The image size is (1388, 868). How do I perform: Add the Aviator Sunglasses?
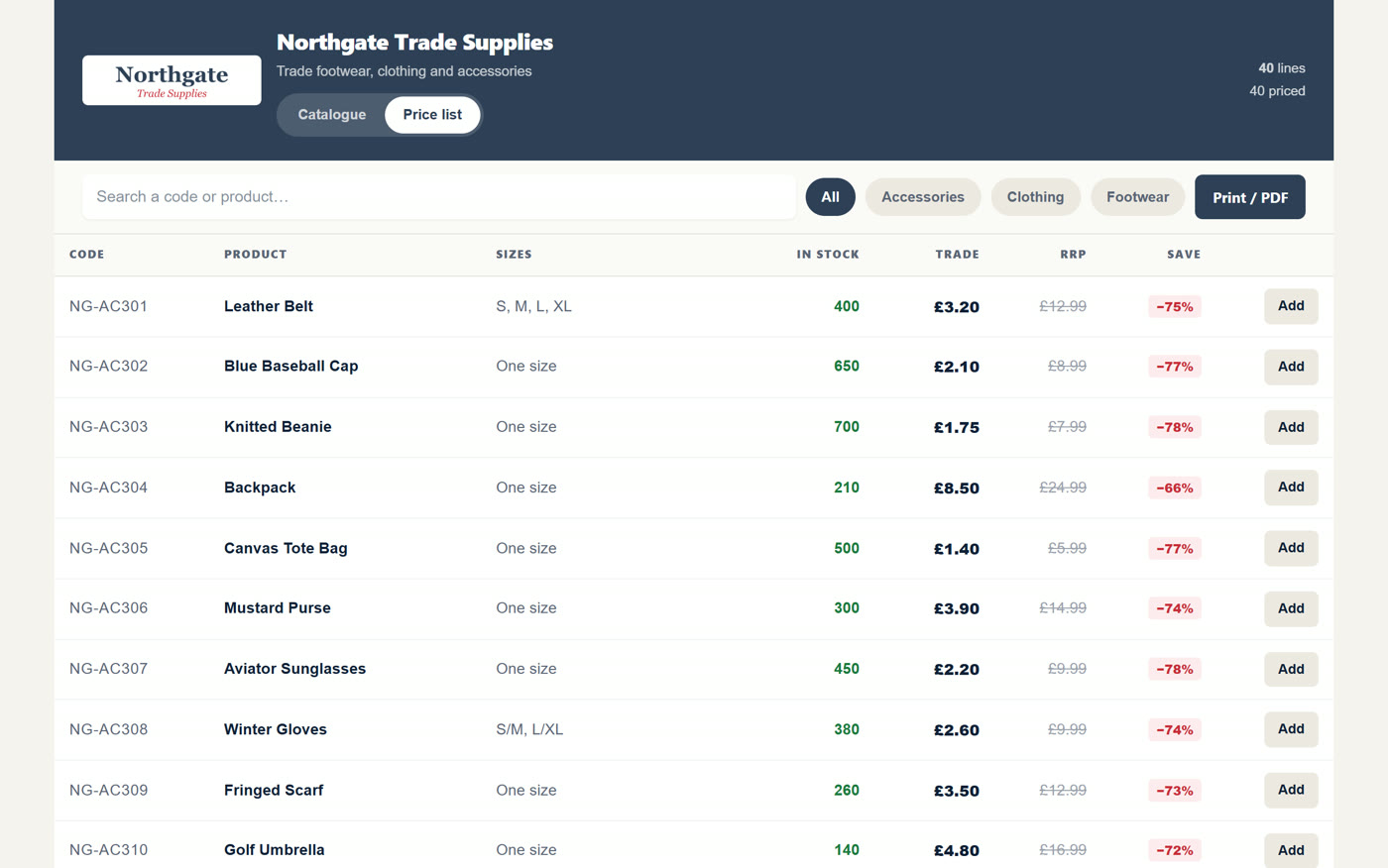click(x=1291, y=669)
